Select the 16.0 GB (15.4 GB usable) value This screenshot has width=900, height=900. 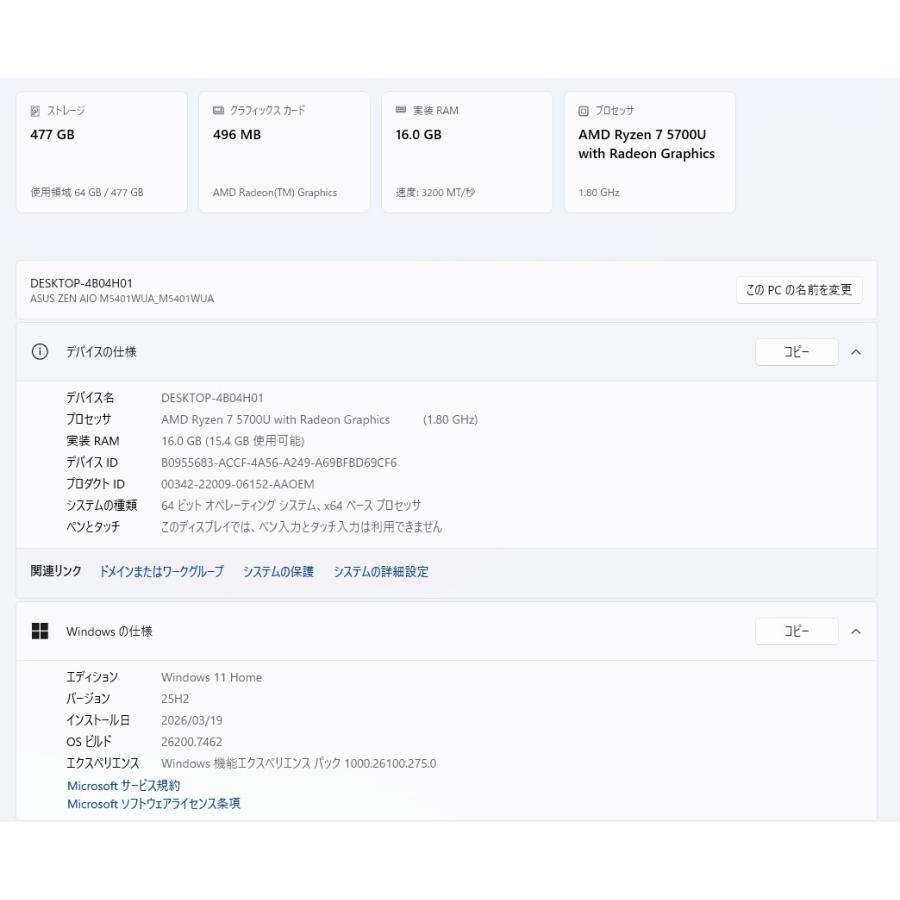[x=232, y=441]
